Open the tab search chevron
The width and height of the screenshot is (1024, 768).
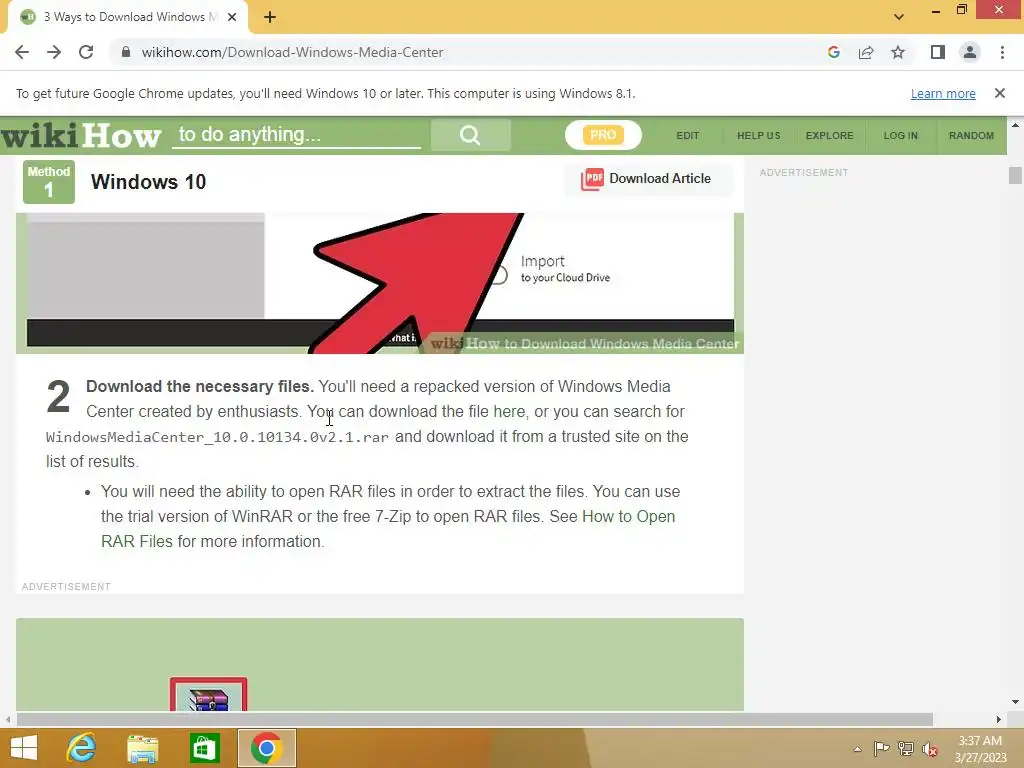(x=899, y=17)
